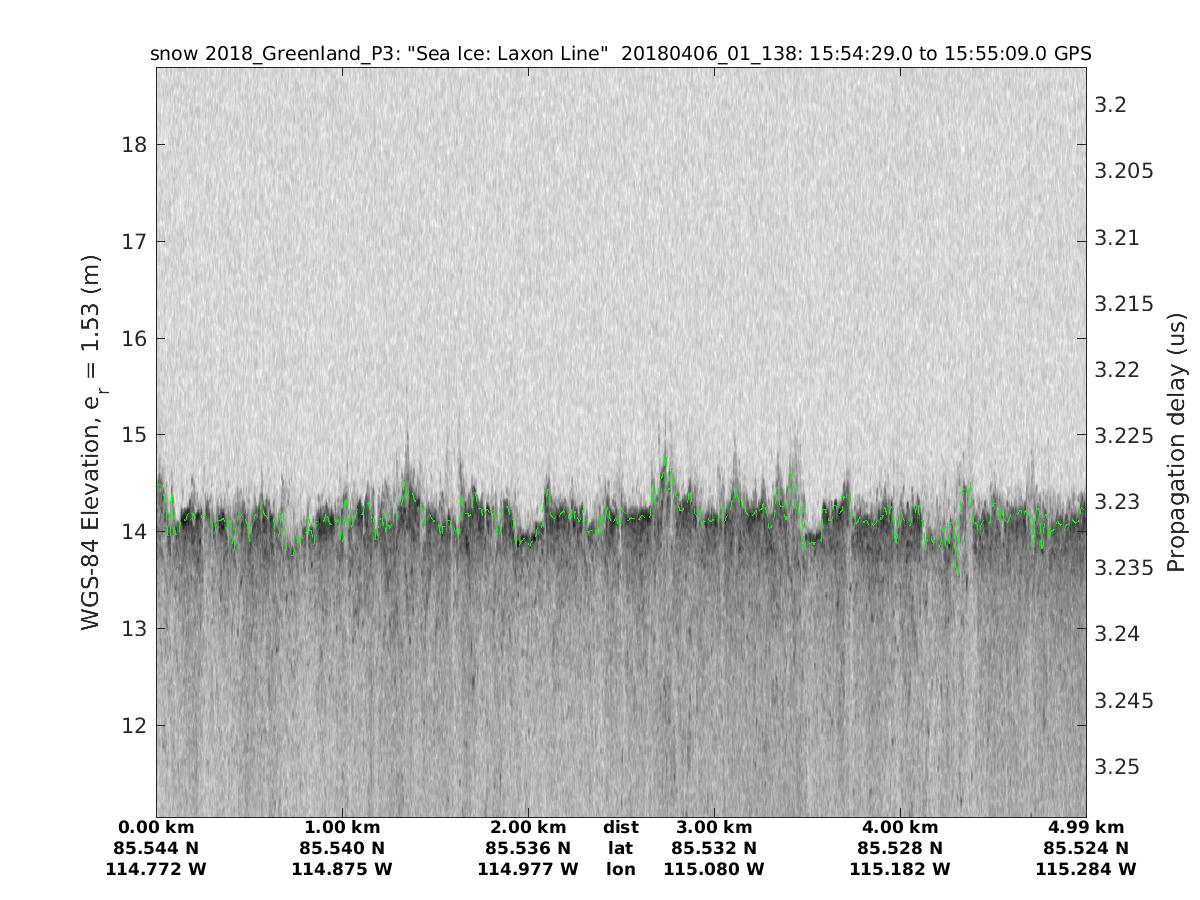Select the 115.284 W longitude label

tap(1086, 870)
